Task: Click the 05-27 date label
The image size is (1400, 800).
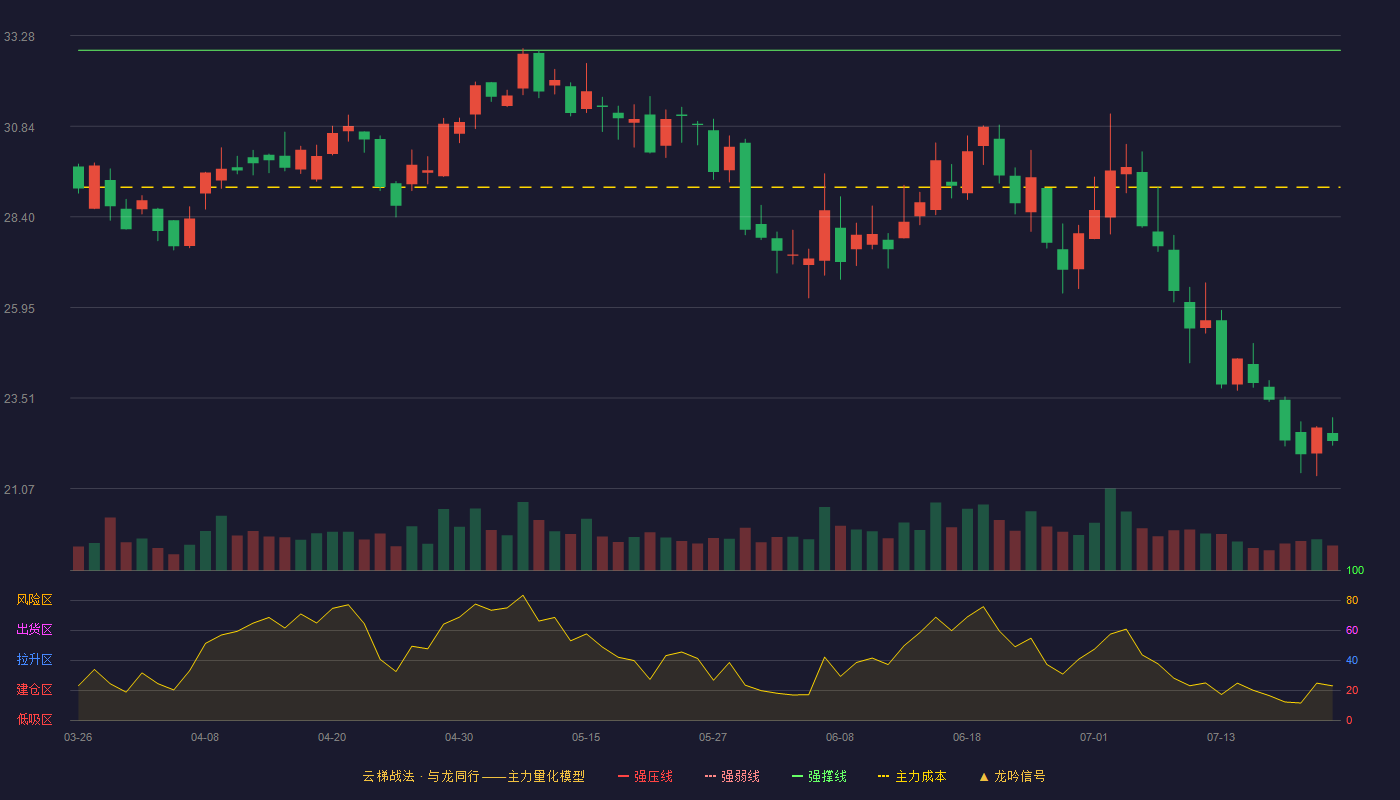Action: pyautogui.click(x=713, y=737)
